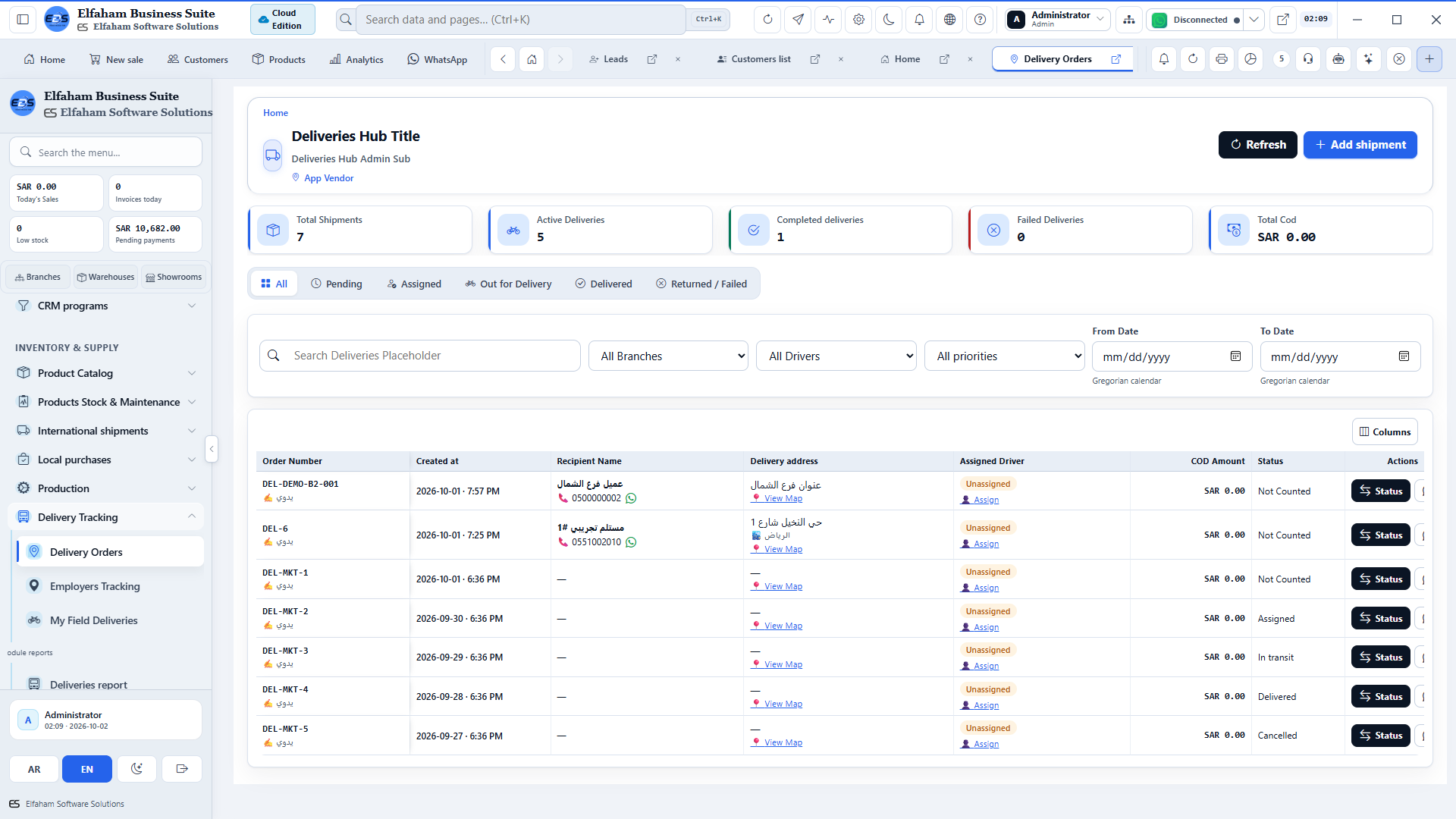Open notifications bell in title bar
This screenshot has width=1456, height=819.
[919, 20]
